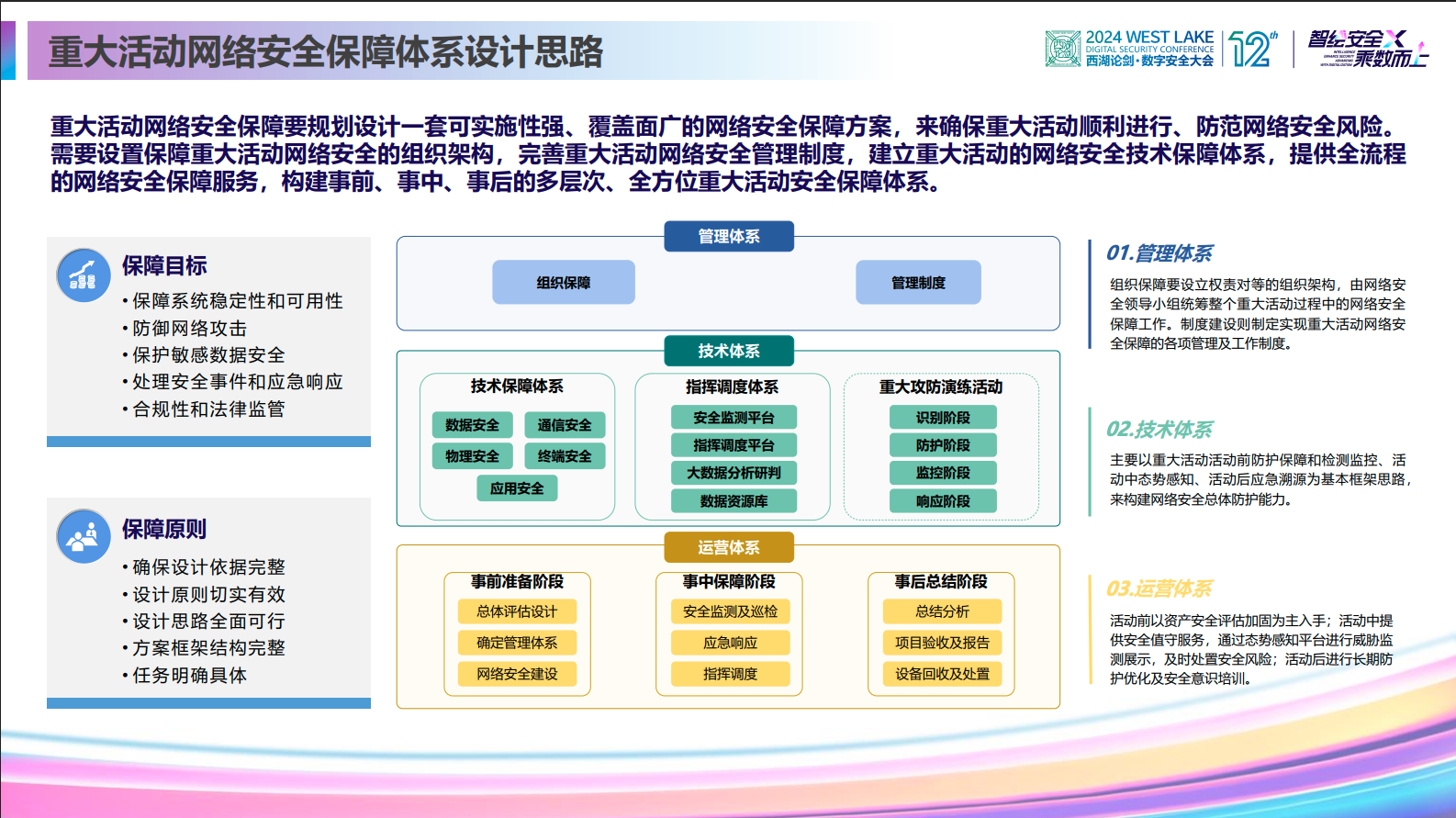Click the 管理制度 box

tap(918, 283)
